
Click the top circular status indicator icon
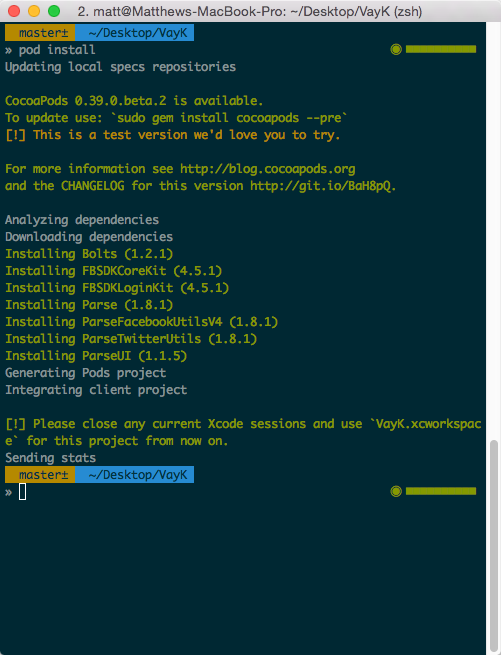click(396, 50)
